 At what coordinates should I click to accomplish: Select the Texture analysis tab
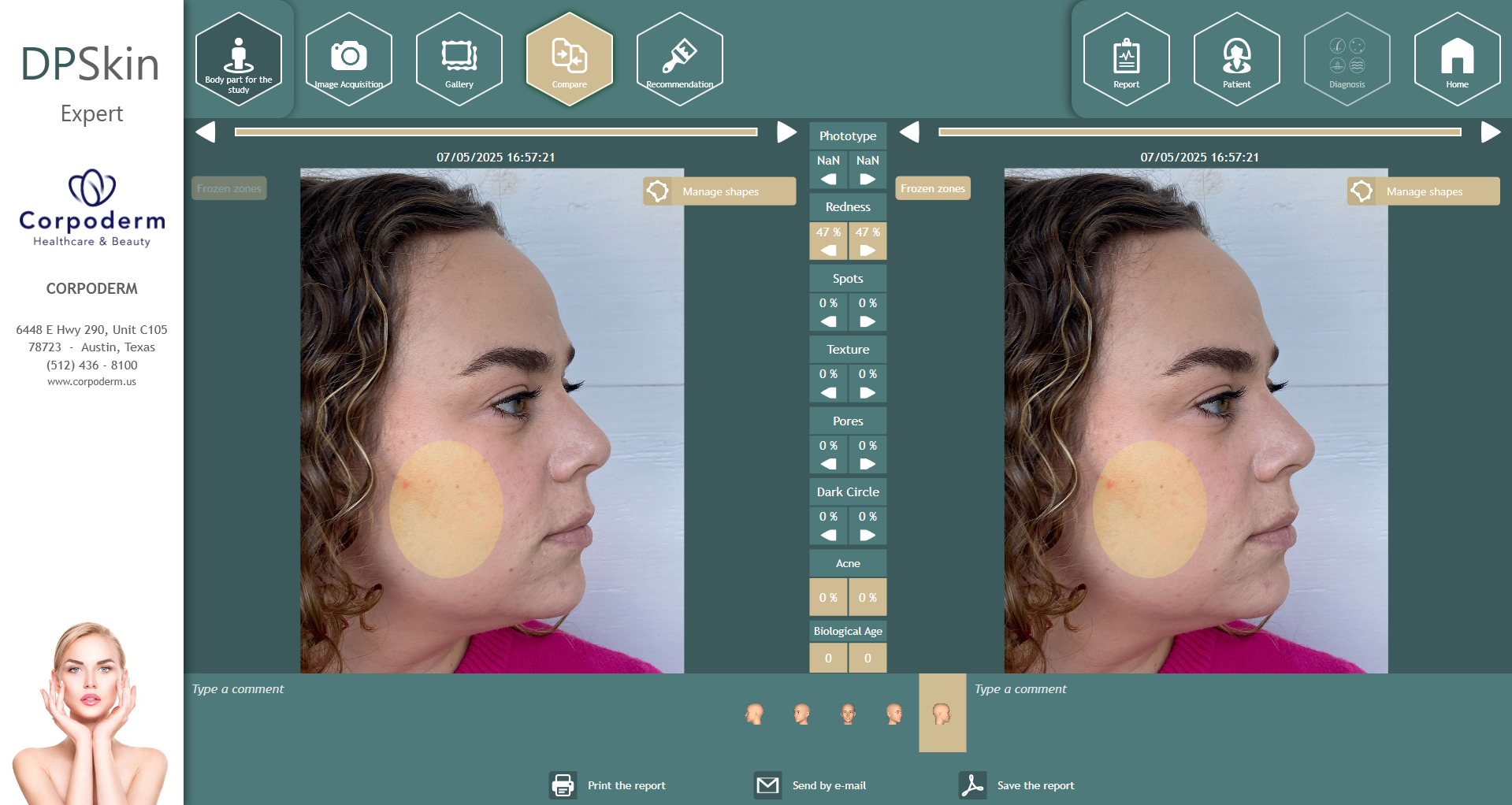click(848, 350)
